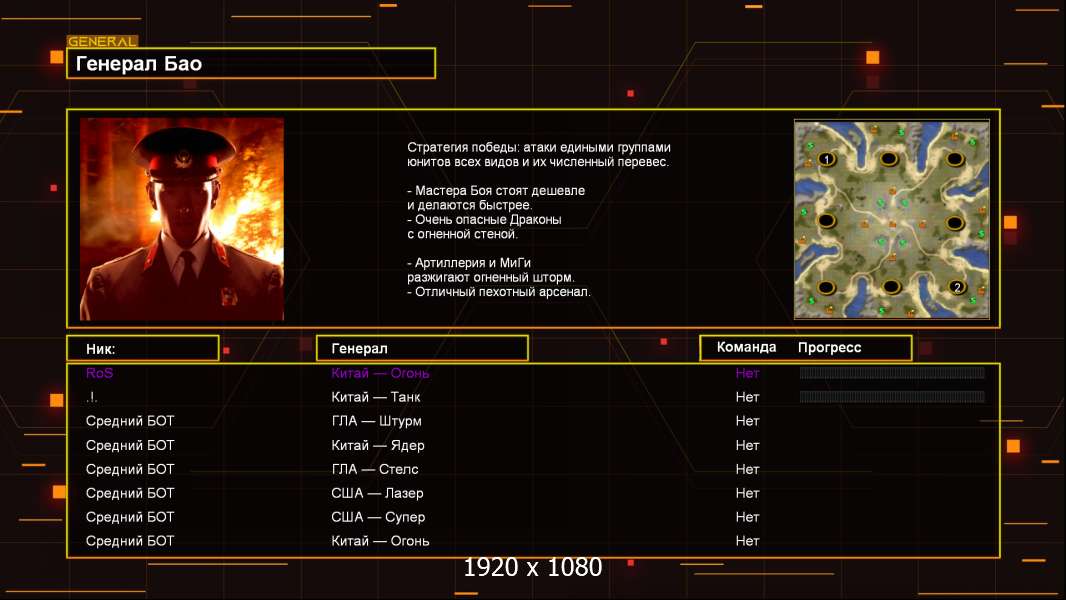The width and height of the screenshot is (1066, 600).
Task: Click the 'США — Лазер' general entry
Action: [377, 493]
